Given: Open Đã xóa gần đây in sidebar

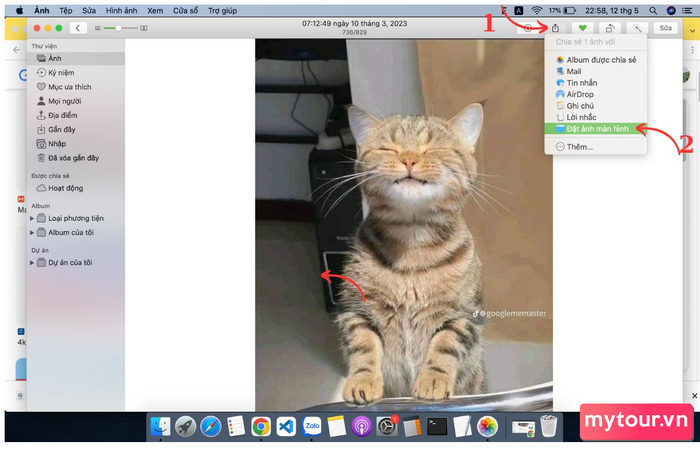Looking at the screenshot, I should [75, 158].
